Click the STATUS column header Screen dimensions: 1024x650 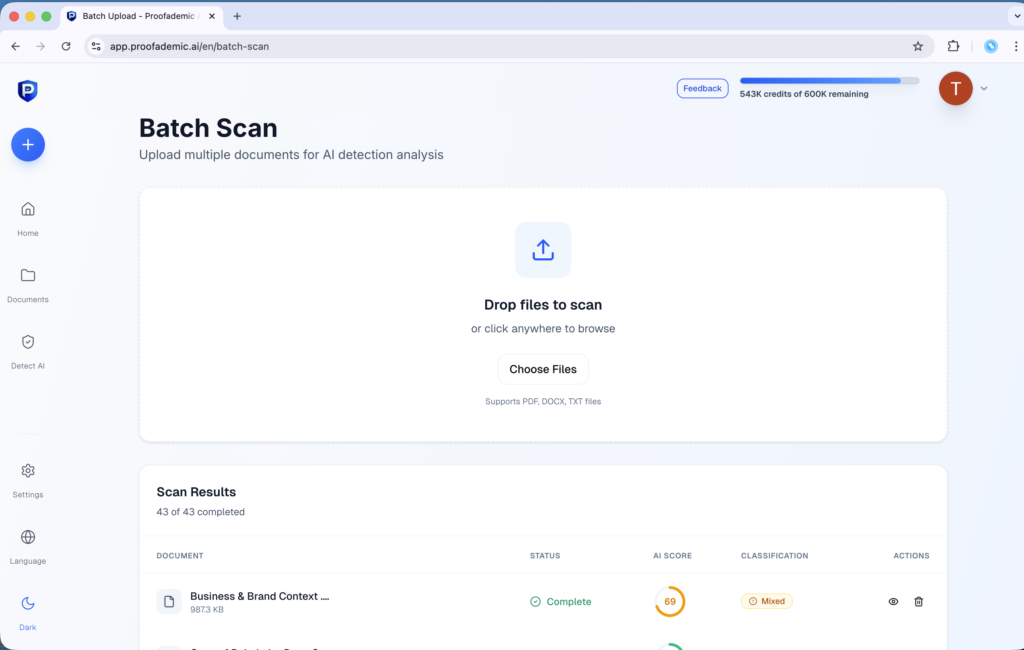pyautogui.click(x=545, y=555)
